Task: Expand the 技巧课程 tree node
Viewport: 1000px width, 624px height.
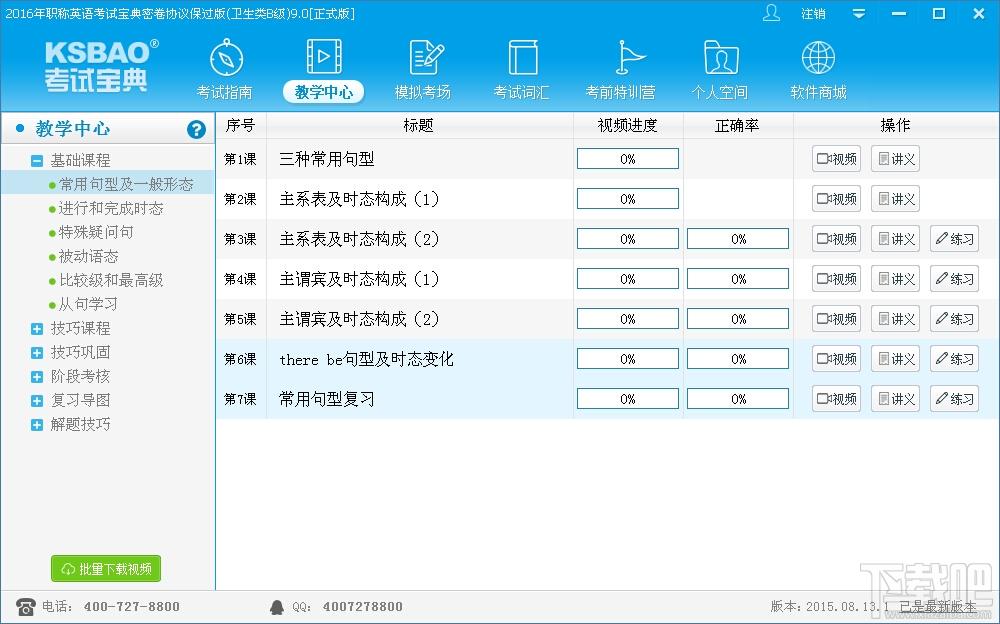Action: [37, 328]
